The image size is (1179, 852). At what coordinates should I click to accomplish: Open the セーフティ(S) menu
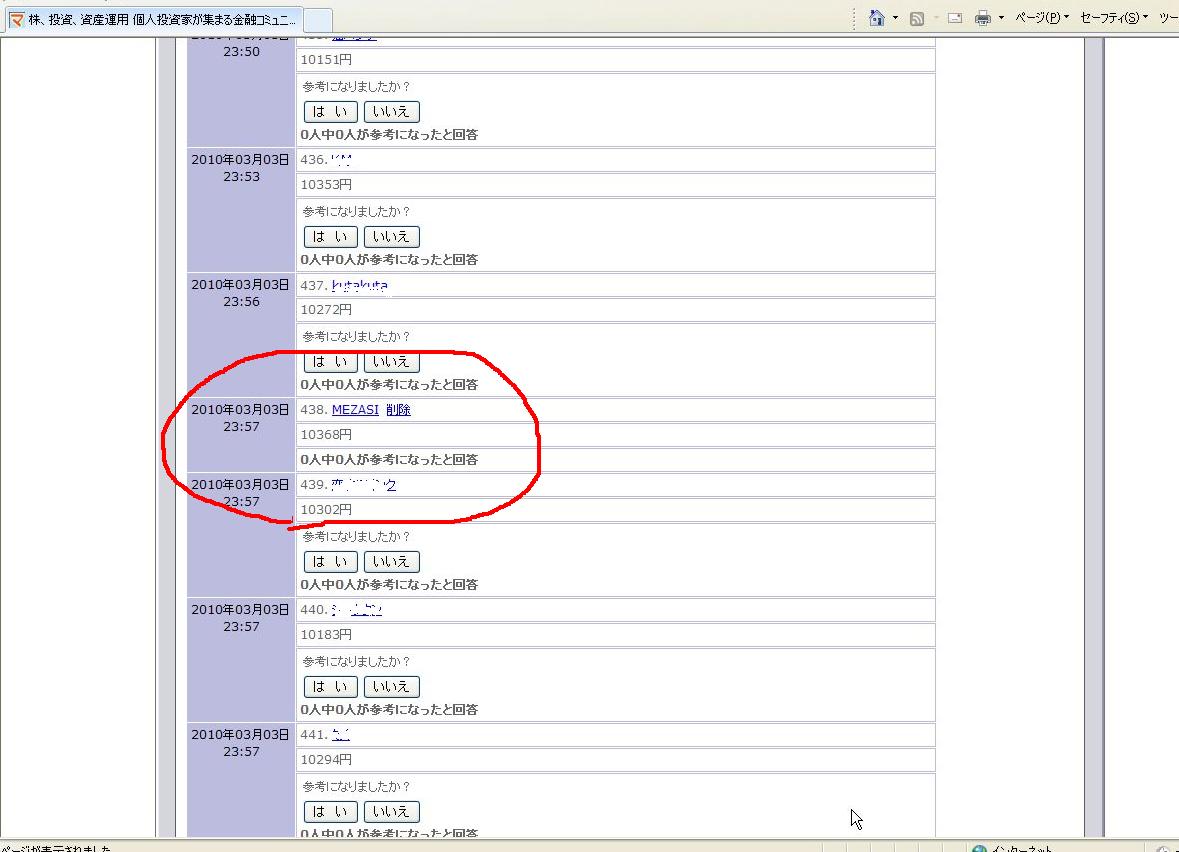tap(1113, 18)
